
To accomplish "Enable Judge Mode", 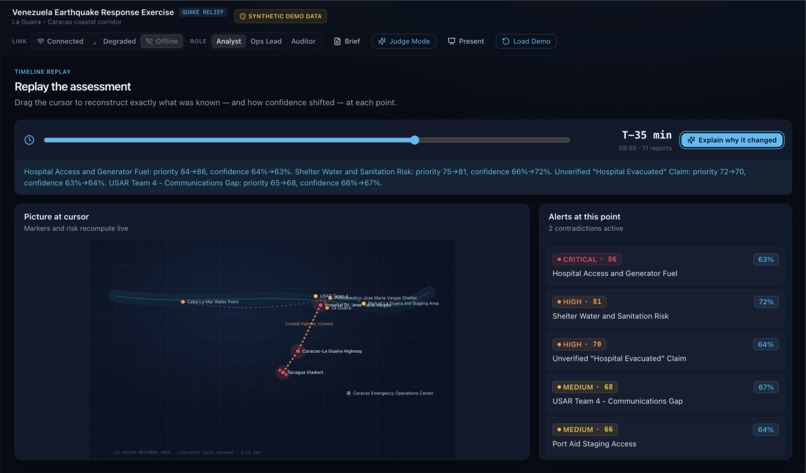I will [x=404, y=41].
